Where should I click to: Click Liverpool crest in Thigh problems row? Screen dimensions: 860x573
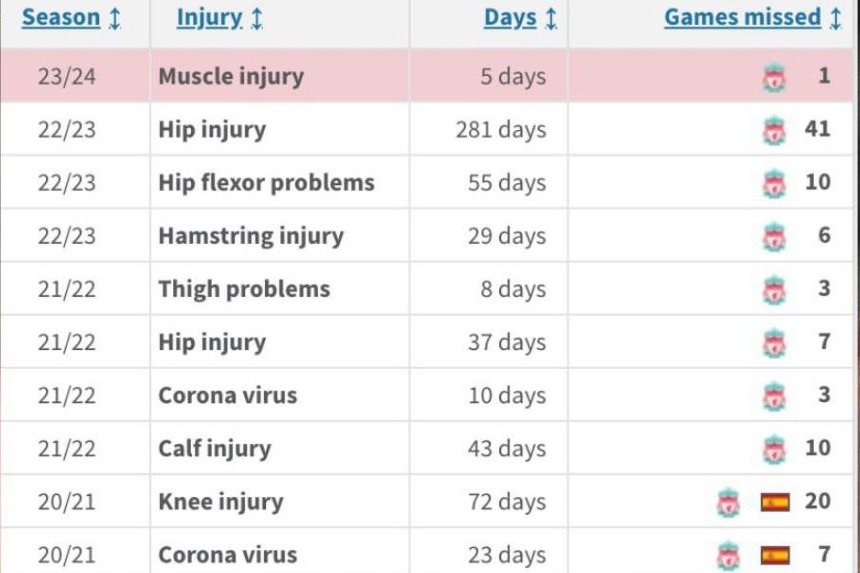[774, 290]
